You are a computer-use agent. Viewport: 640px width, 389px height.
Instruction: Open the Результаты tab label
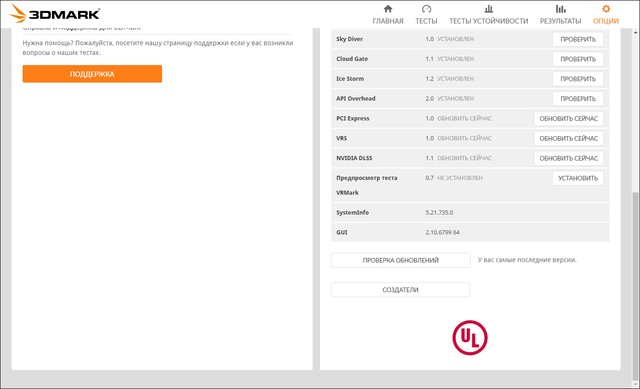pyautogui.click(x=560, y=21)
